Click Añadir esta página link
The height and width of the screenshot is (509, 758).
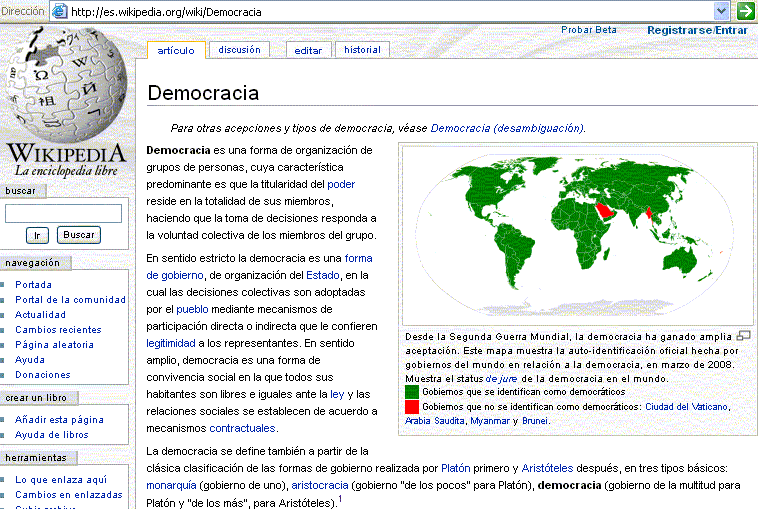click(x=59, y=420)
